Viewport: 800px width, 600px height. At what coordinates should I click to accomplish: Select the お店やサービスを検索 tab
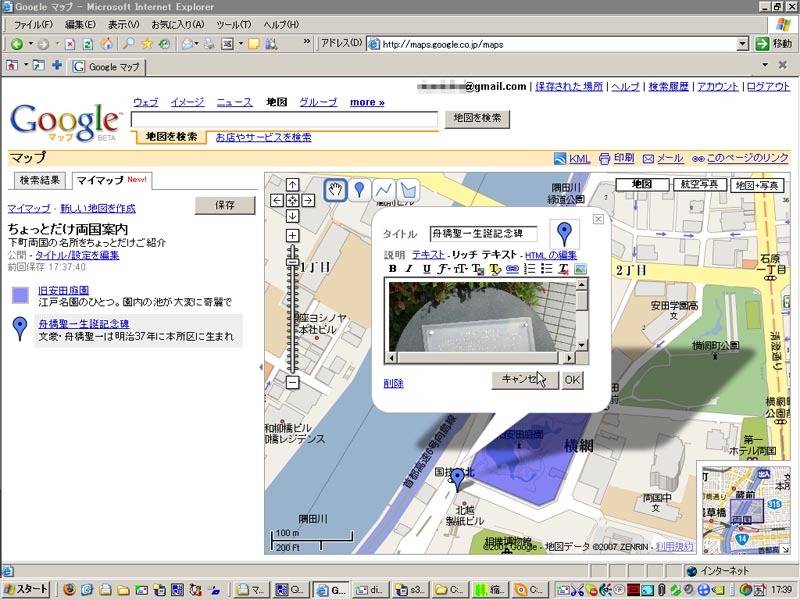[x=263, y=137]
